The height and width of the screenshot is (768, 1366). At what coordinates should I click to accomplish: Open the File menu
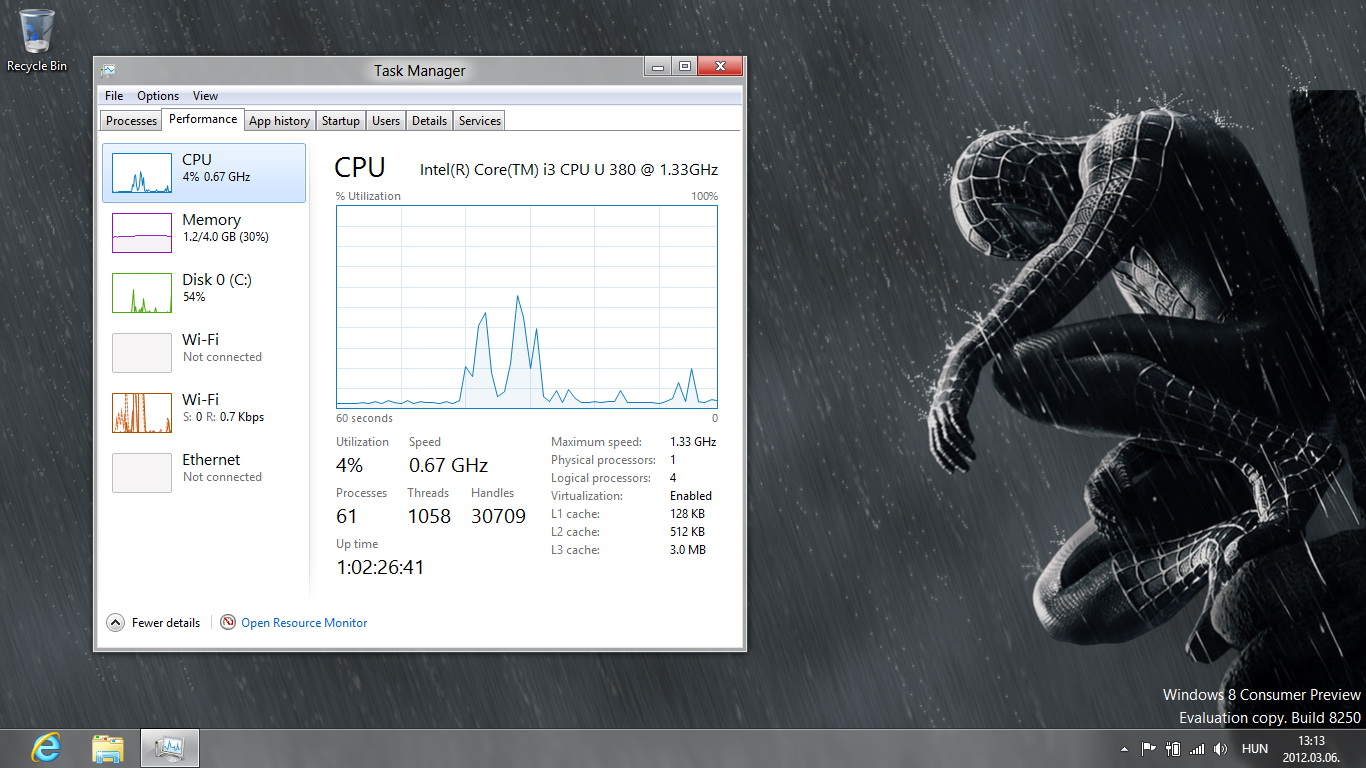(114, 96)
